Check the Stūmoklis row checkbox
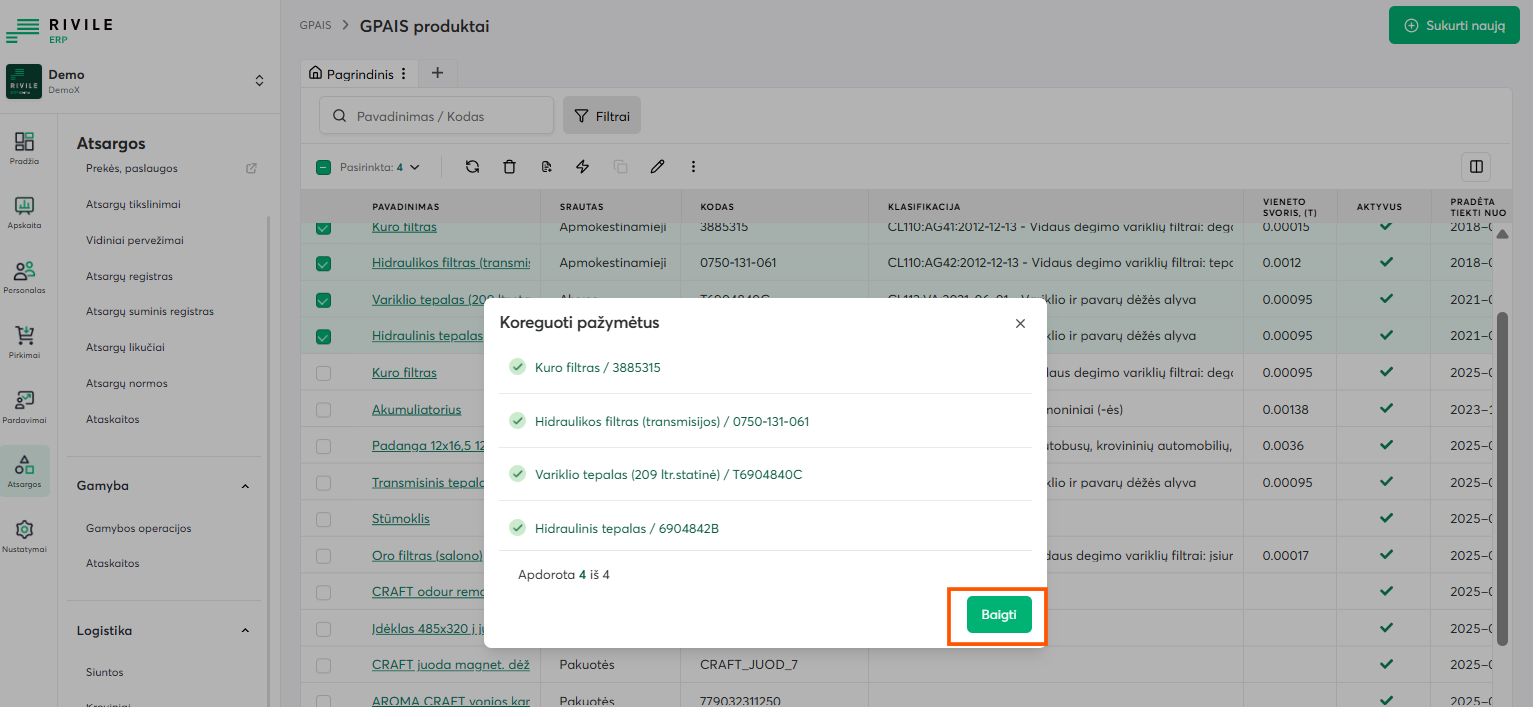 pos(323,520)
